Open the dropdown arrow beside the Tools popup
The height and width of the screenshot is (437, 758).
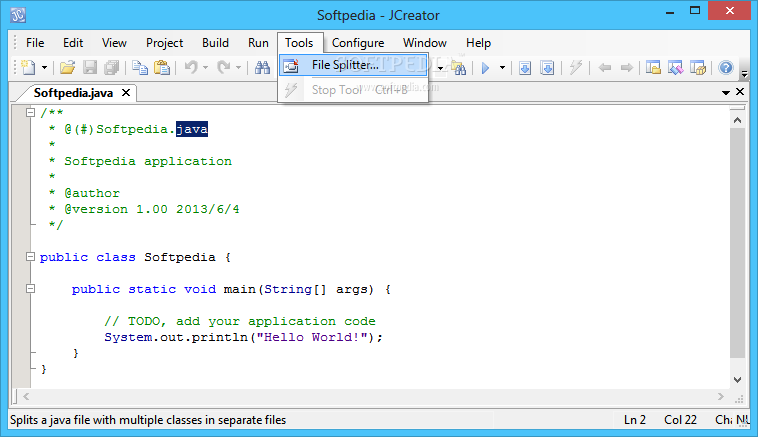point(440,68)
